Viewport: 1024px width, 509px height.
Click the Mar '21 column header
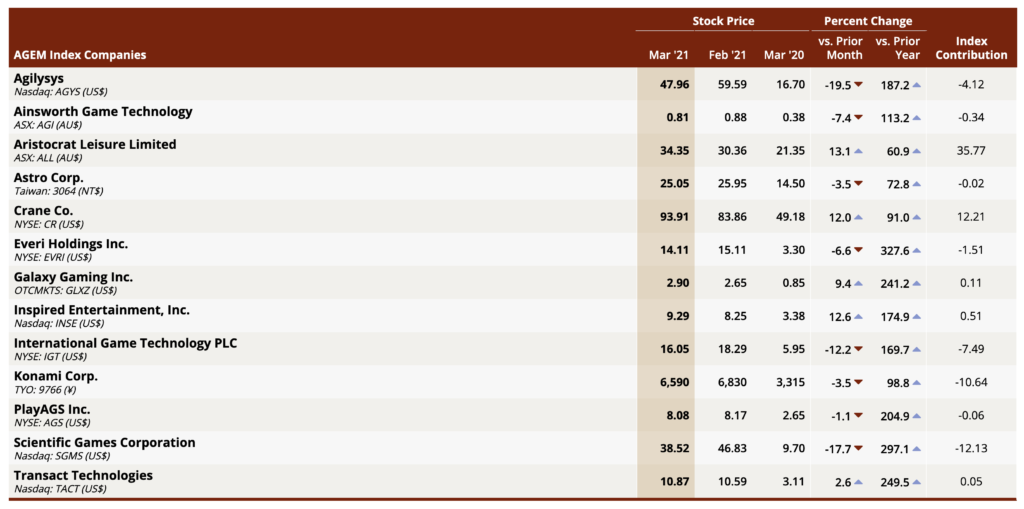(x=669, y=55)
